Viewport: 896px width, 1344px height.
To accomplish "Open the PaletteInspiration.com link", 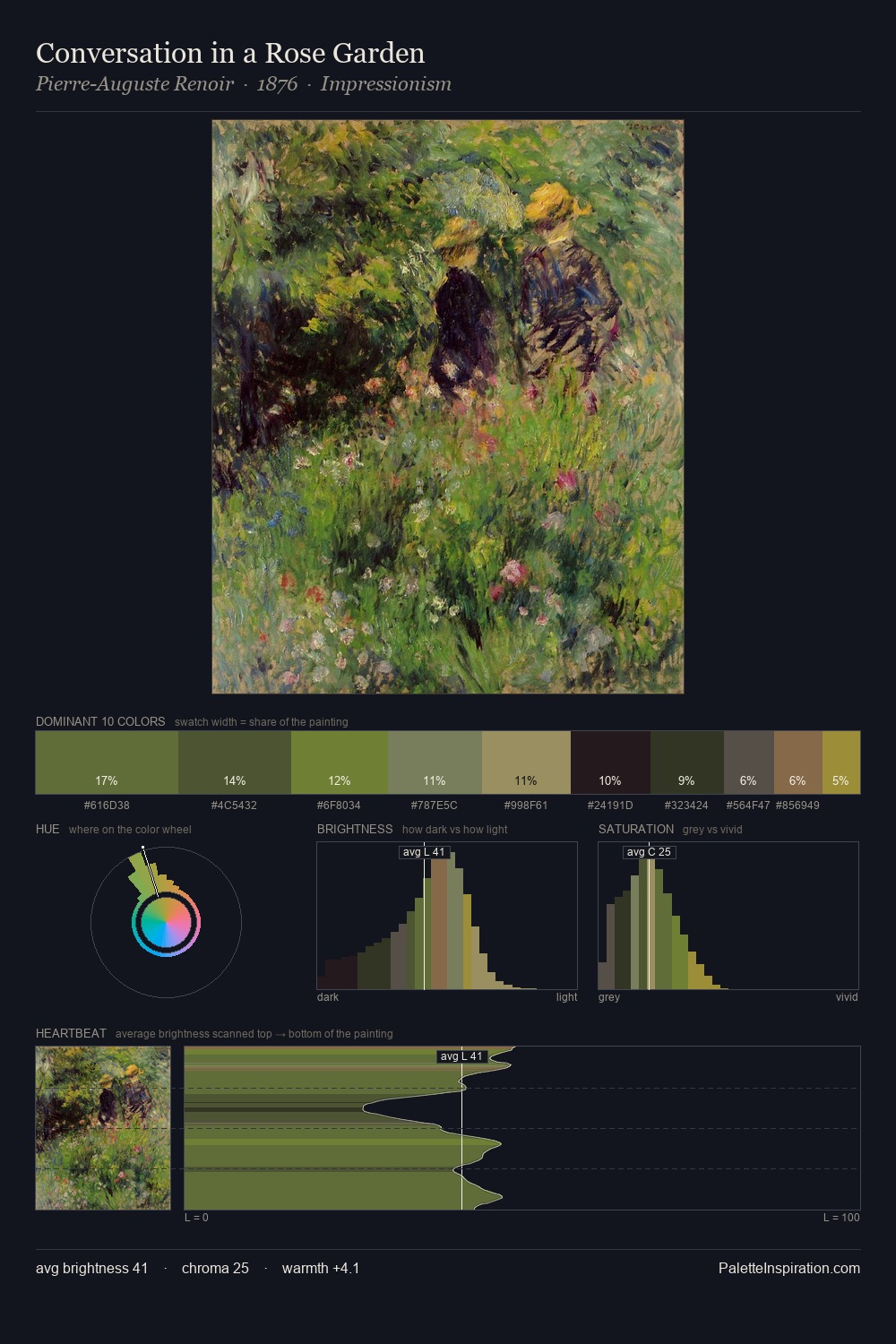I will pos(789,1268).
